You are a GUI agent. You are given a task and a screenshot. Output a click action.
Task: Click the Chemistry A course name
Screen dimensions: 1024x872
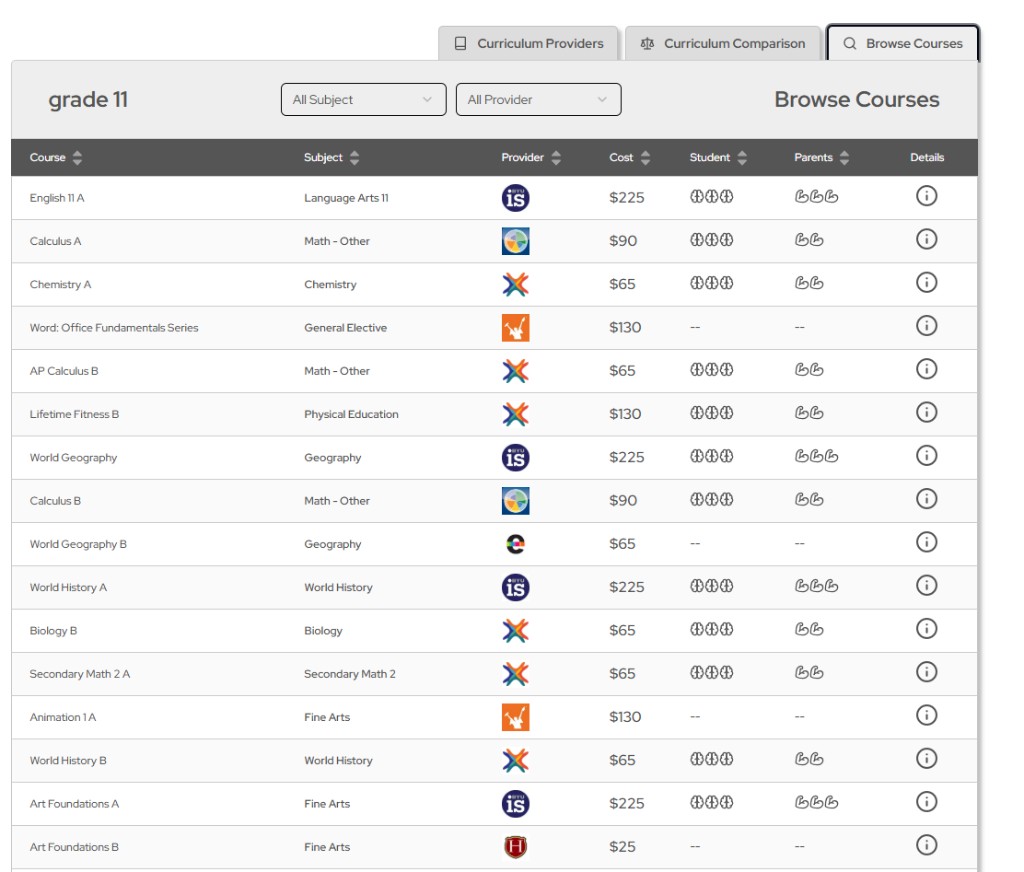click(x=60, y=285)
